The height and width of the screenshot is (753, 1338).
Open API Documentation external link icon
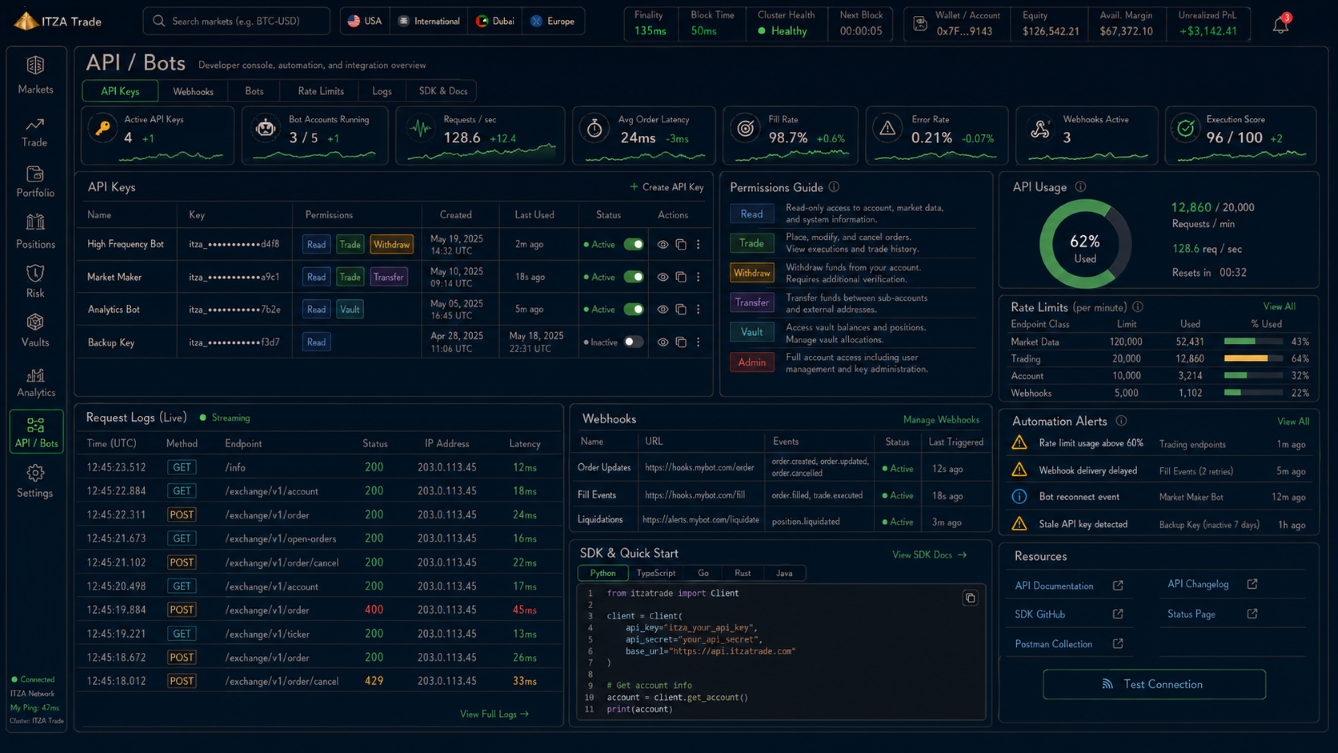pos(1118,586)
